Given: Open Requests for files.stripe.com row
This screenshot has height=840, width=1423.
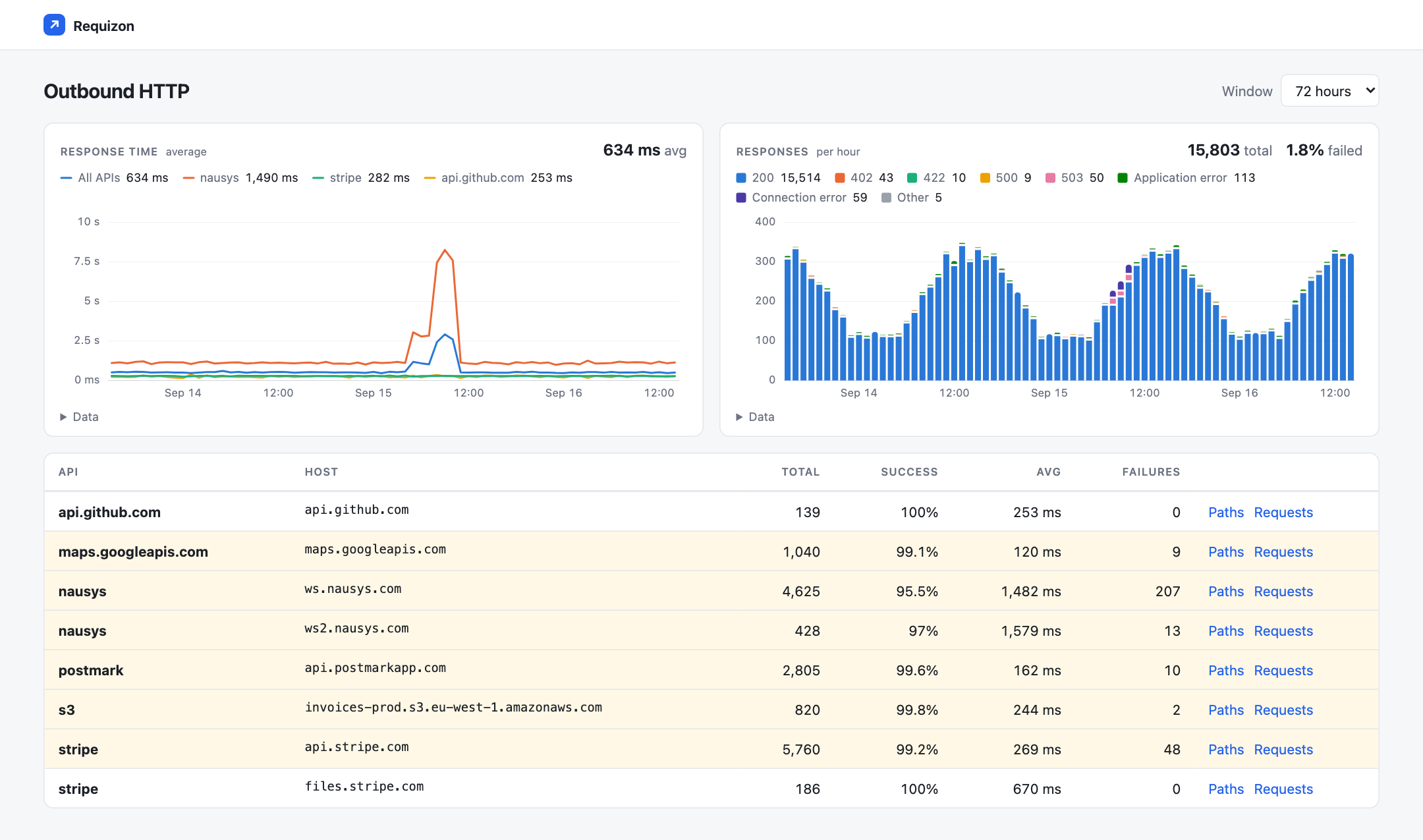Looking at the screenshot, I should (x=1283, y=789).
